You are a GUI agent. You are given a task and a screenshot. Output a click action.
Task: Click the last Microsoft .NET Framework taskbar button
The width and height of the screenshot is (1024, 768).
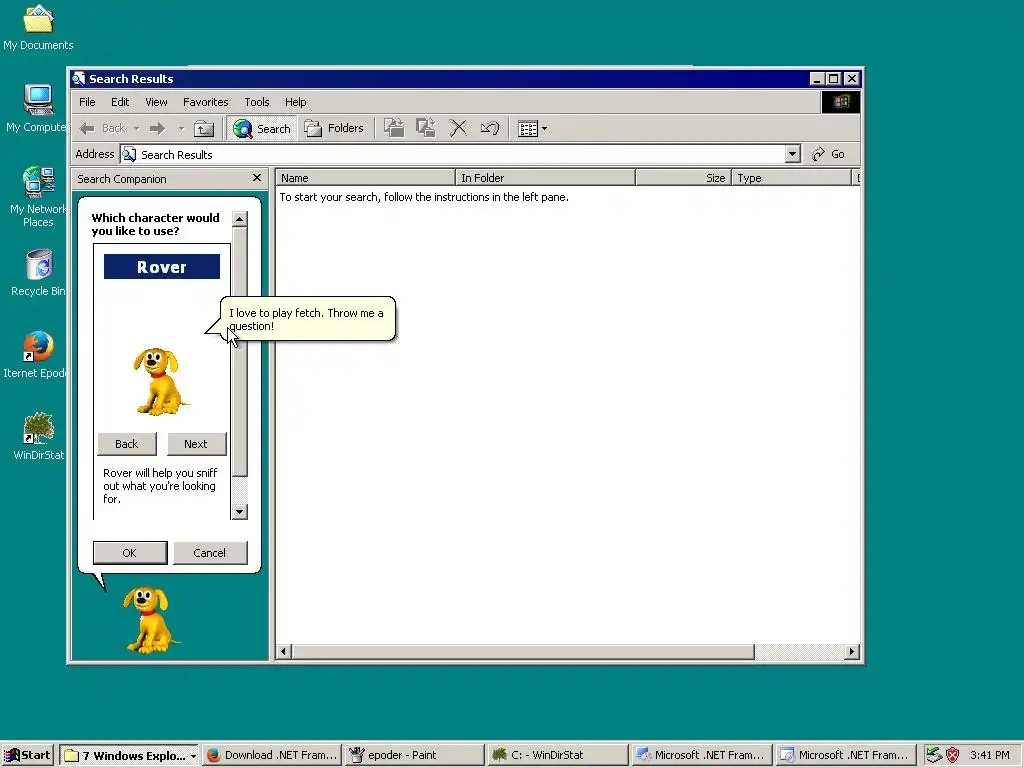click(844, 756)
